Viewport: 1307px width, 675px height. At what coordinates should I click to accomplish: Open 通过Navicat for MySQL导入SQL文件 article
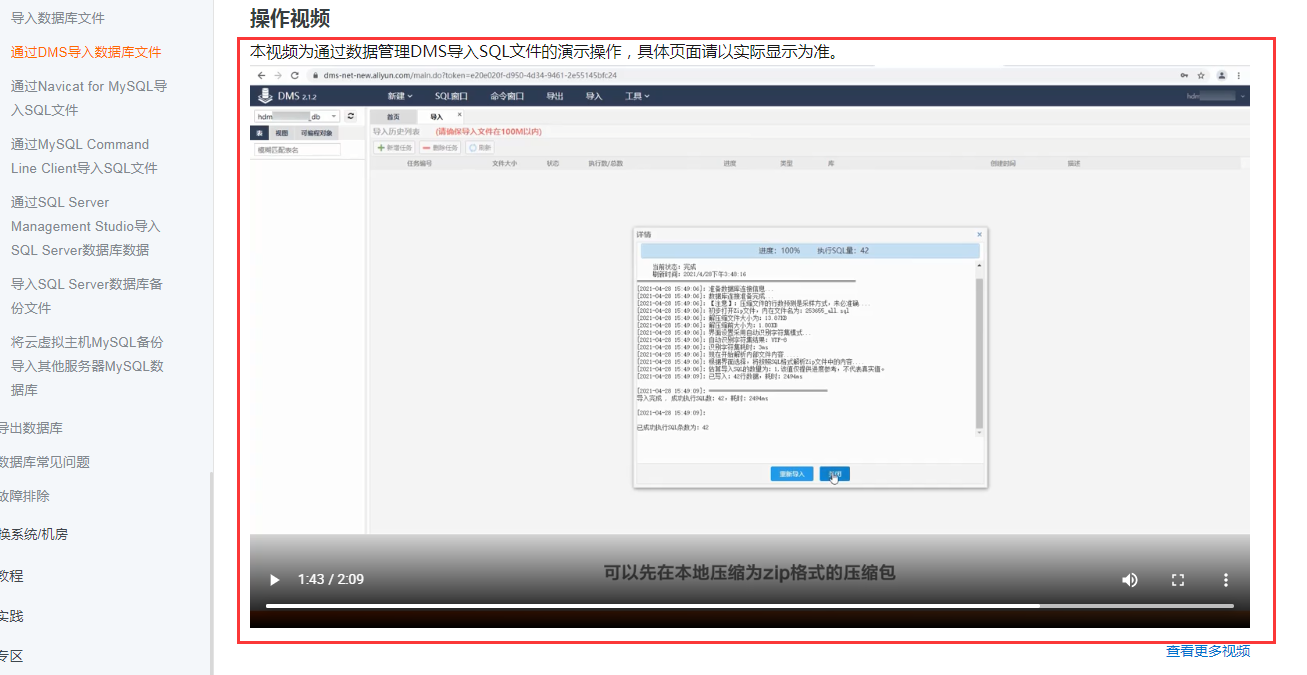[x=89, y=98]
